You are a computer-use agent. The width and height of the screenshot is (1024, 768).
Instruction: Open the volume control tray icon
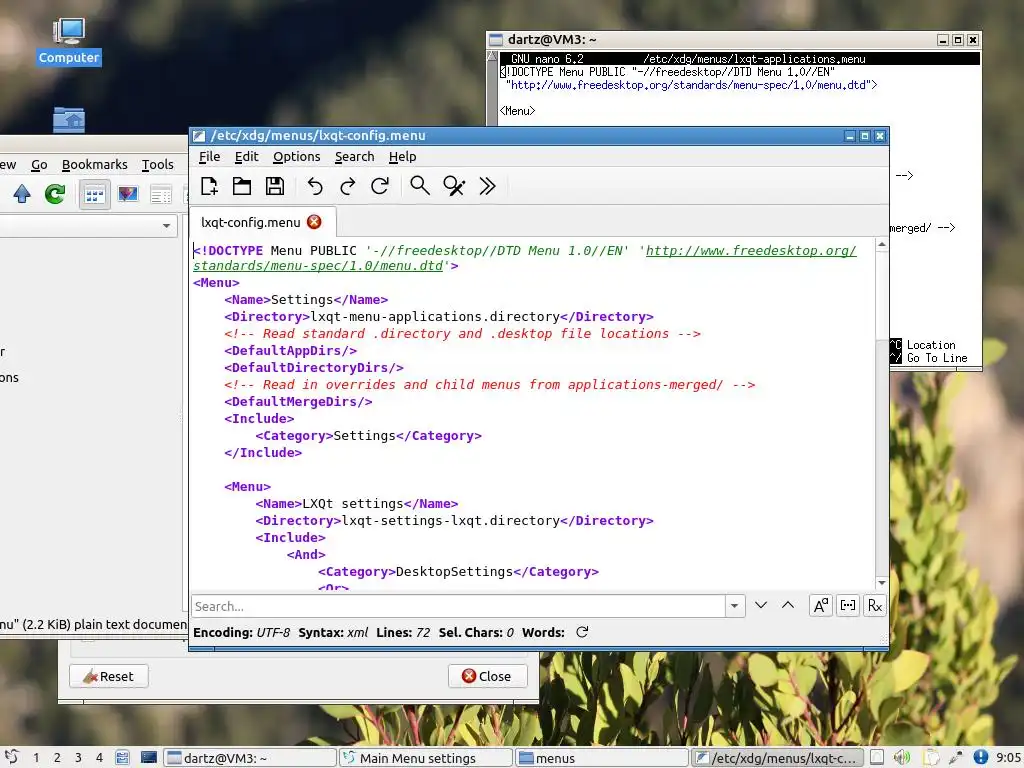pyautogui.click(x=902, y=758)
